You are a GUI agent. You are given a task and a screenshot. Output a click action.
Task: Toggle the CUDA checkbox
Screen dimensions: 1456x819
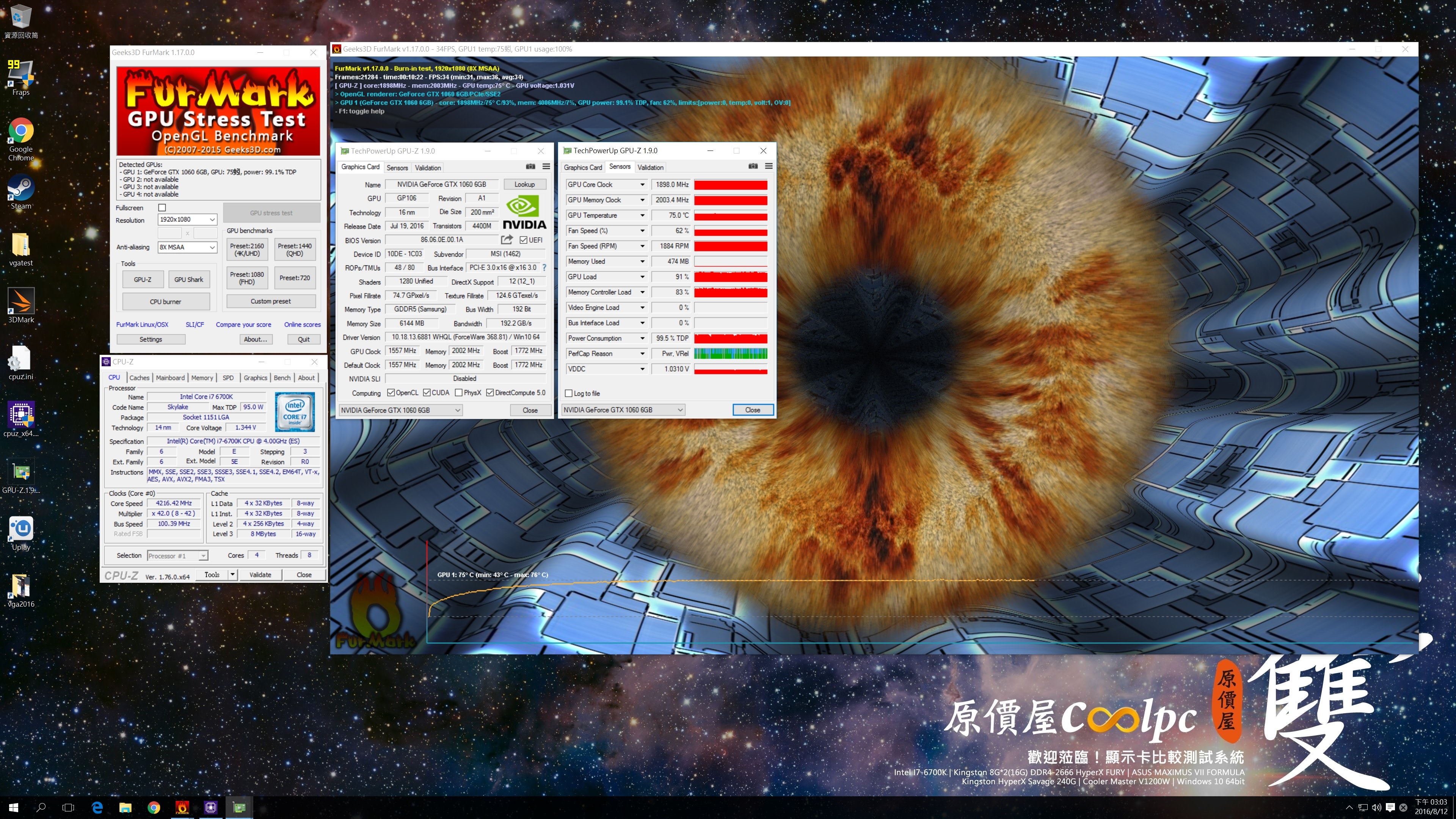coord(427,393)
